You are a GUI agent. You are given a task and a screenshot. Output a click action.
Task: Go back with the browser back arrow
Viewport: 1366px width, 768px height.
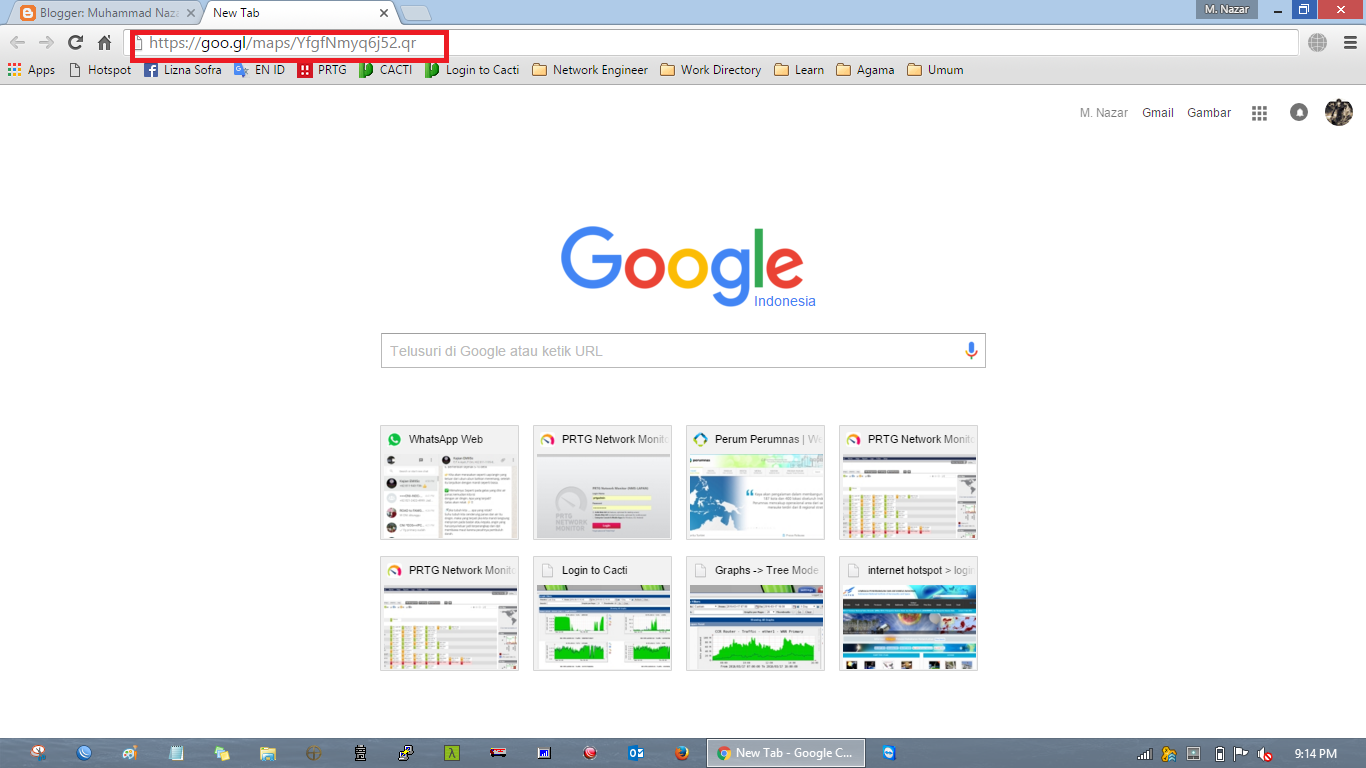17,42
